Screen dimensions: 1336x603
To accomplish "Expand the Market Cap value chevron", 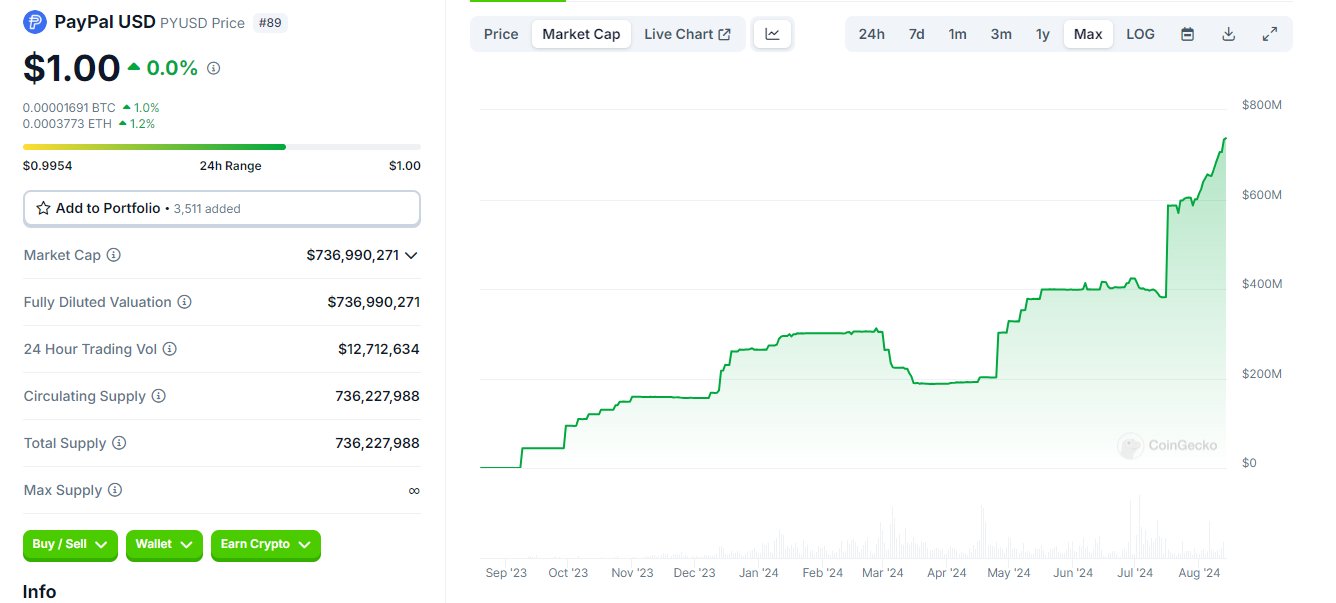I will pos(411,255).
